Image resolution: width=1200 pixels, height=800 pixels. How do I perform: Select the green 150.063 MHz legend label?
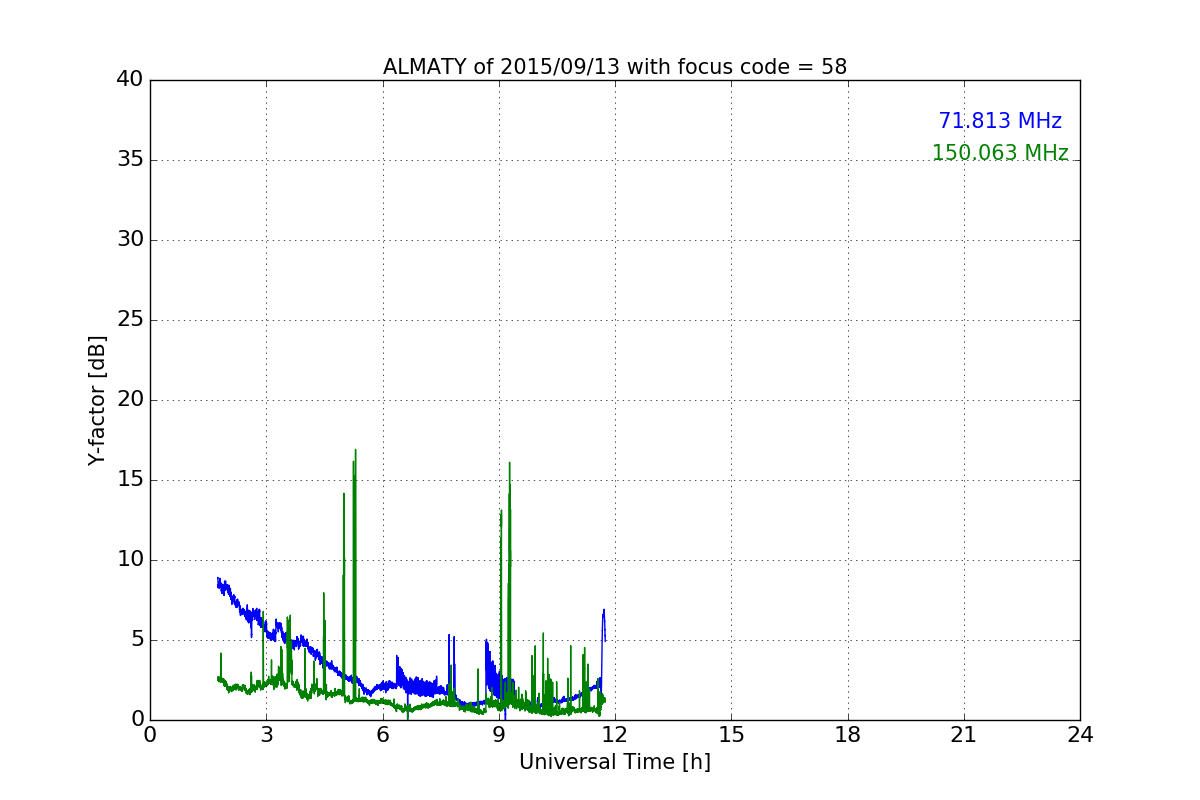[999, 153]
